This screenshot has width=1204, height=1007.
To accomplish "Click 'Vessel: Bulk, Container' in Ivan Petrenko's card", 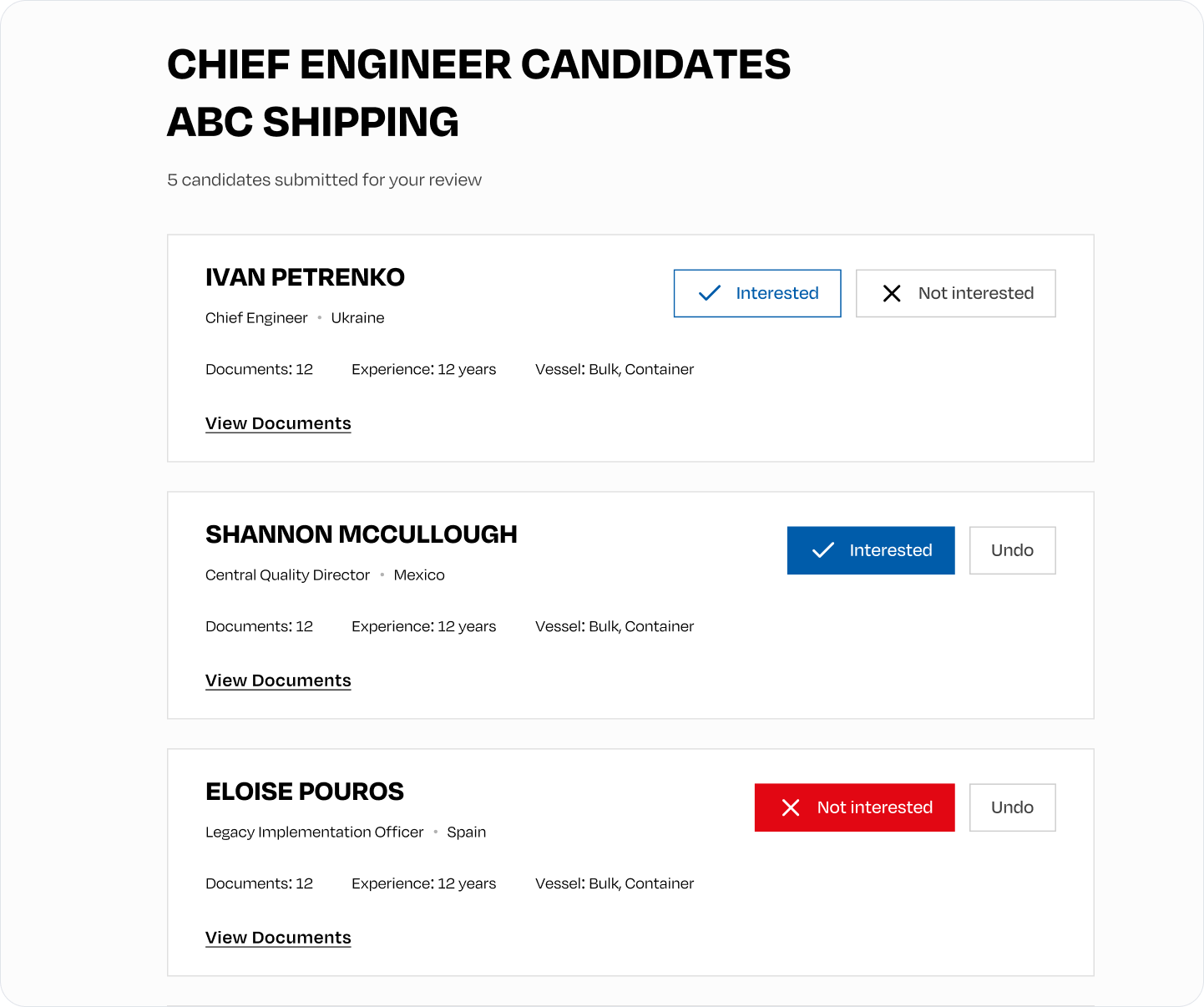I will (615, 369).
